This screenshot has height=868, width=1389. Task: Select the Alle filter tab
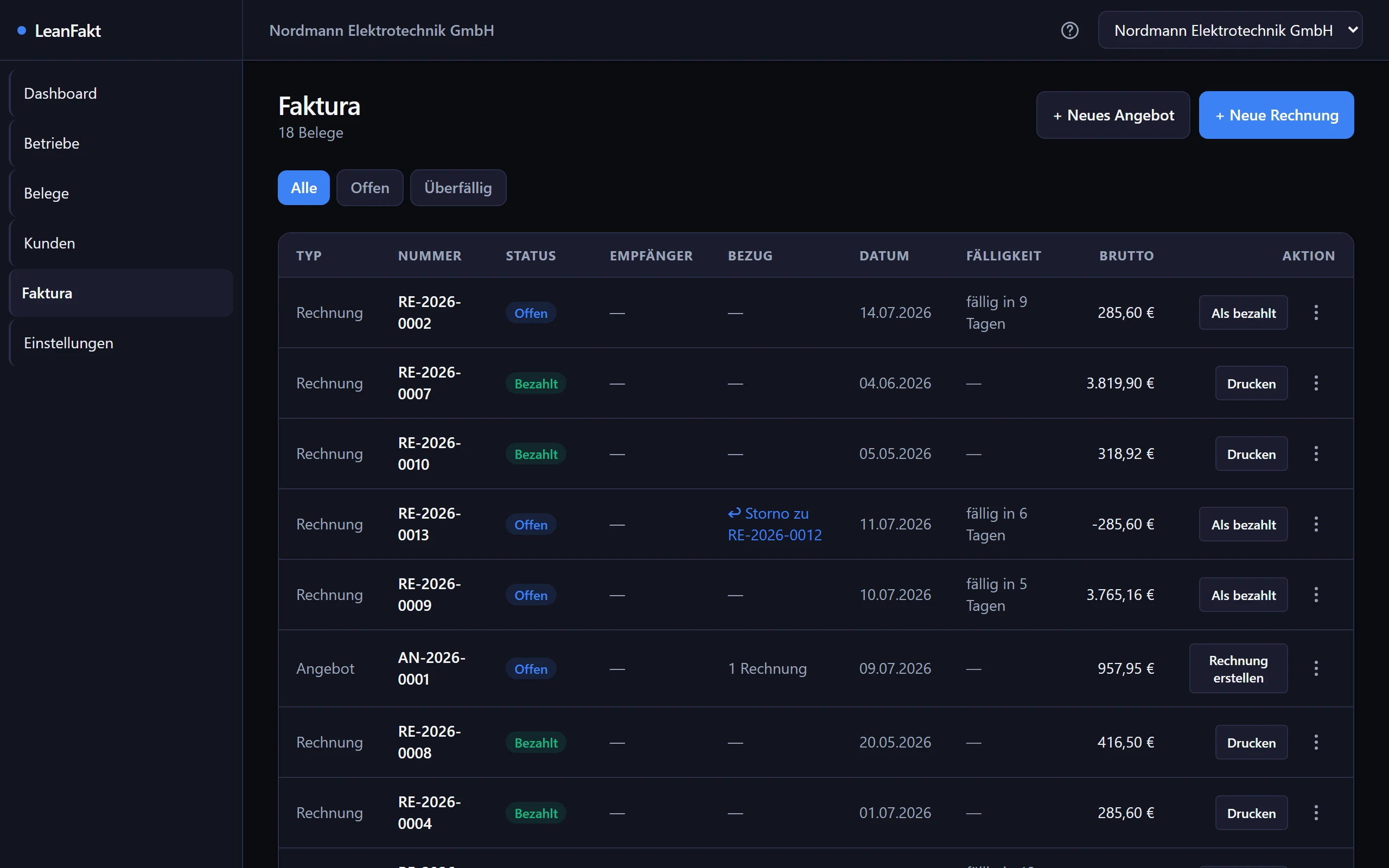pyautogui.click(x=304, y=188)
